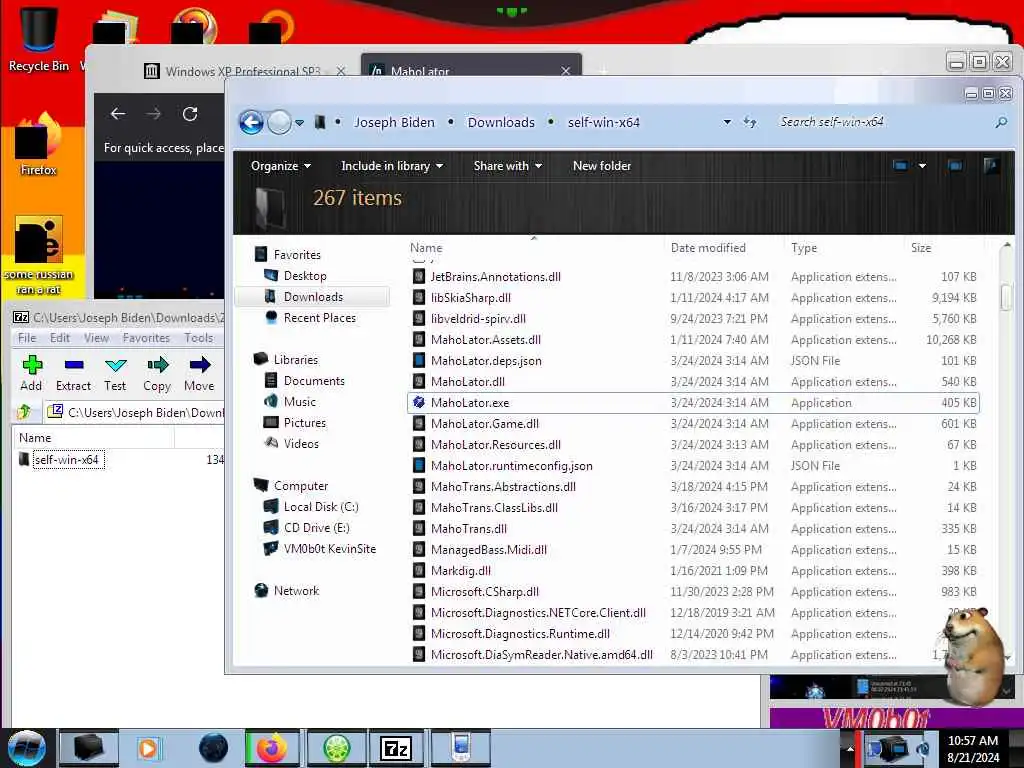Select Joseph Biden in the breadcrumb
1024x768 pixels.
pos(394,122)
